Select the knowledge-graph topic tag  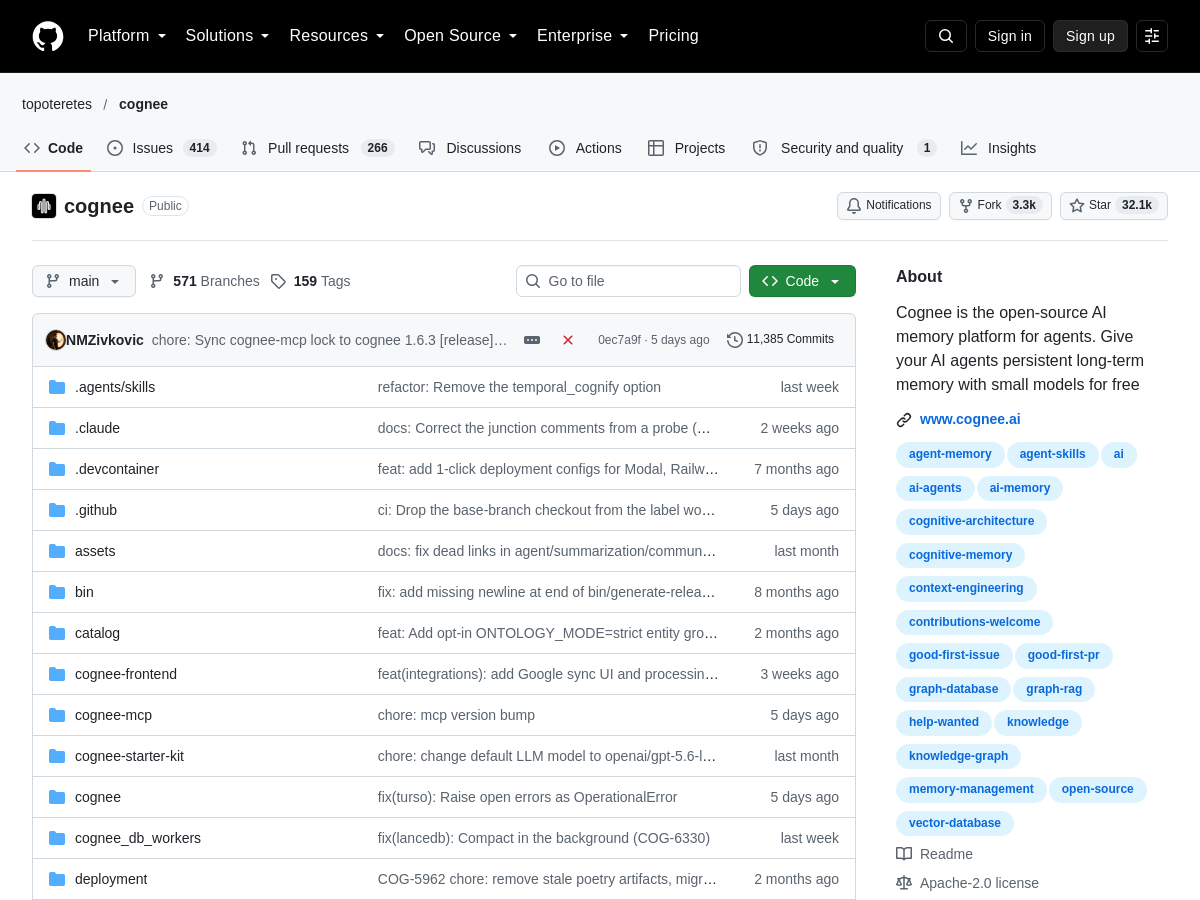pos(958,756)
